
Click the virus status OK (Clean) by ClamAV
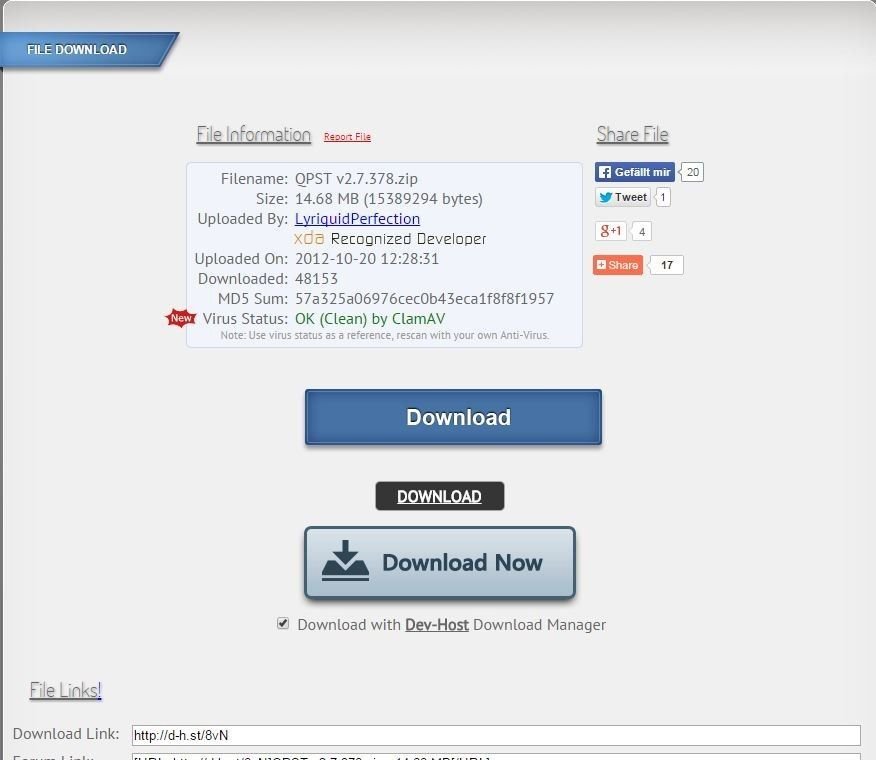pyautogui.click(x=370, y=319)
